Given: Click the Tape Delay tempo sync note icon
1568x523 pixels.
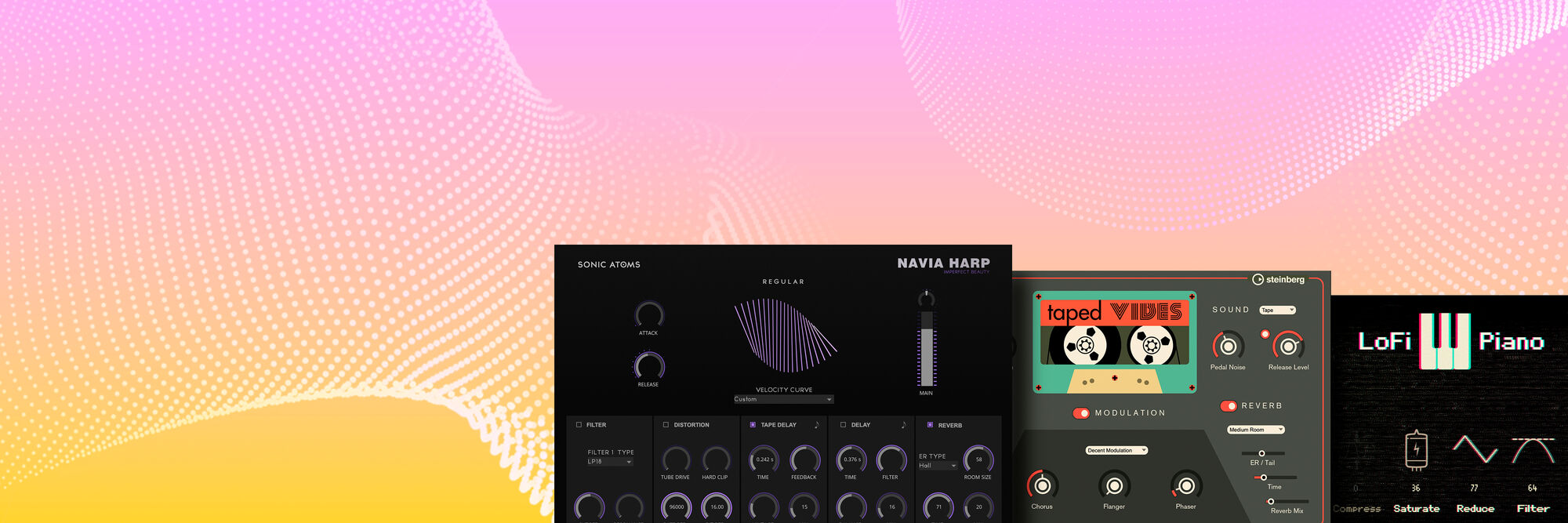Looking at the screenshot, I should pyautogui.click(x=816, y=425).
